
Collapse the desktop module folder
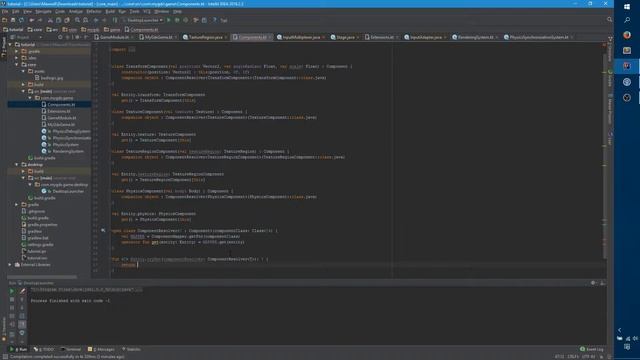17,164
